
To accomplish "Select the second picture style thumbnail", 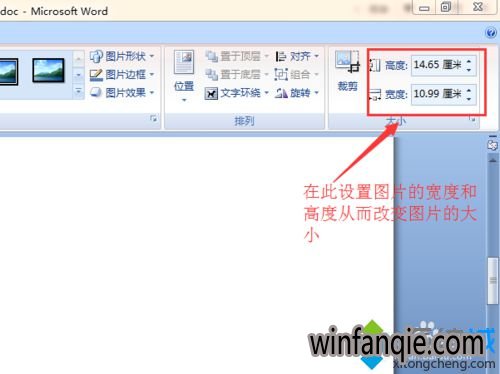I will (x=48, y=70).
